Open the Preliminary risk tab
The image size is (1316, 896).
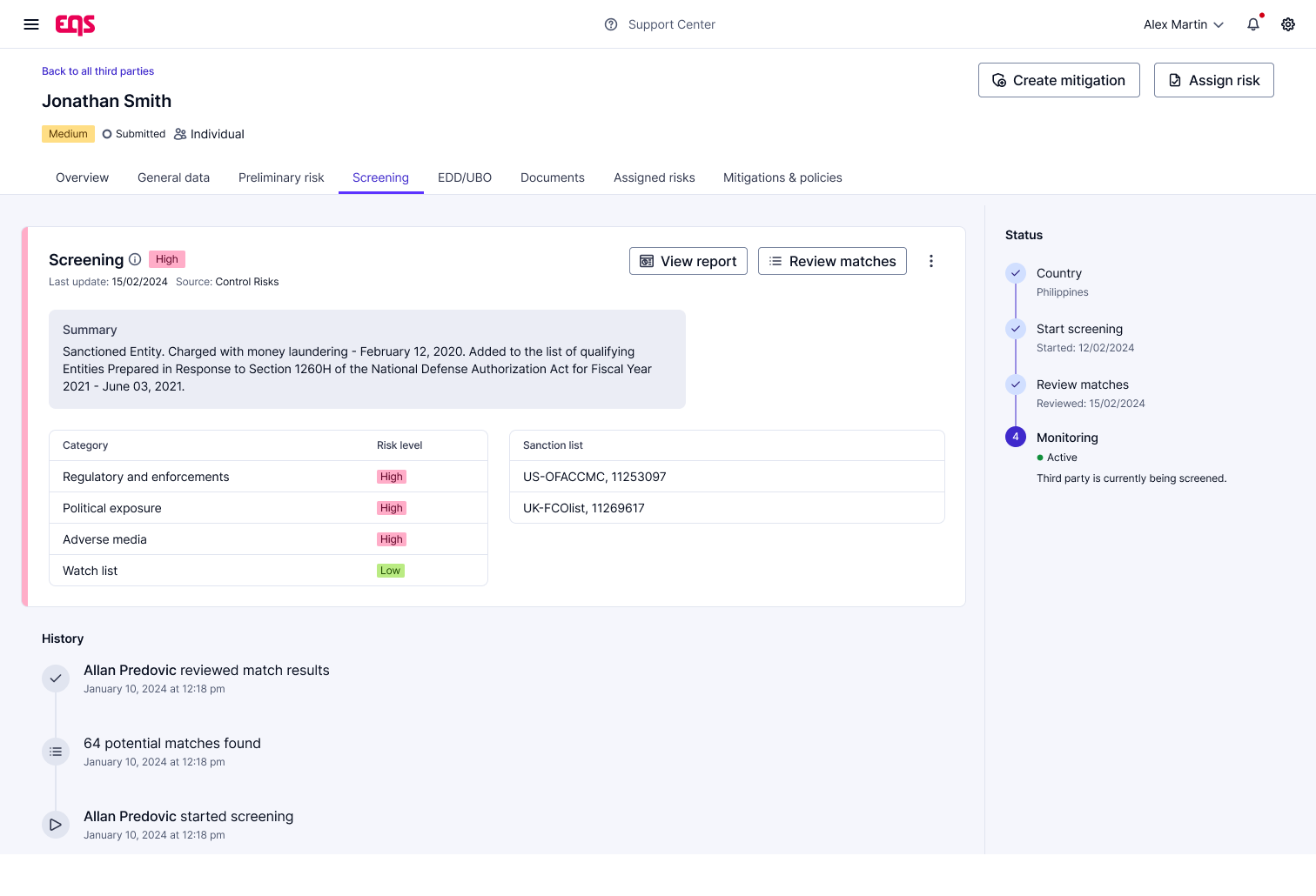tap(281, 177)
